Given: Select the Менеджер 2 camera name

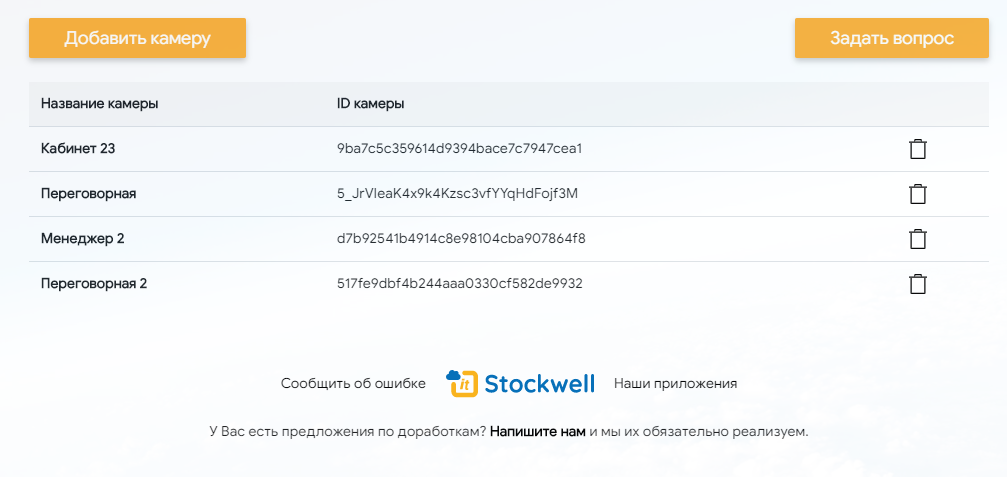Looking at the screenshot, I should tap(82, 239).
